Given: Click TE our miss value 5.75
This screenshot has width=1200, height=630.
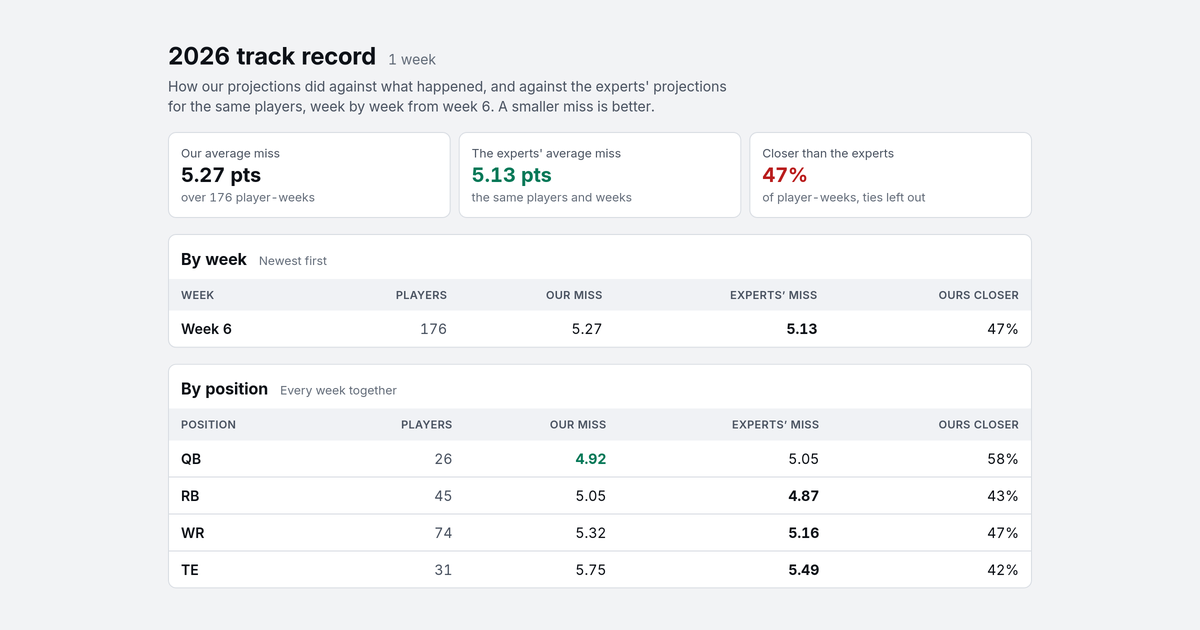Looking at the screenshot, I should 591,570.
